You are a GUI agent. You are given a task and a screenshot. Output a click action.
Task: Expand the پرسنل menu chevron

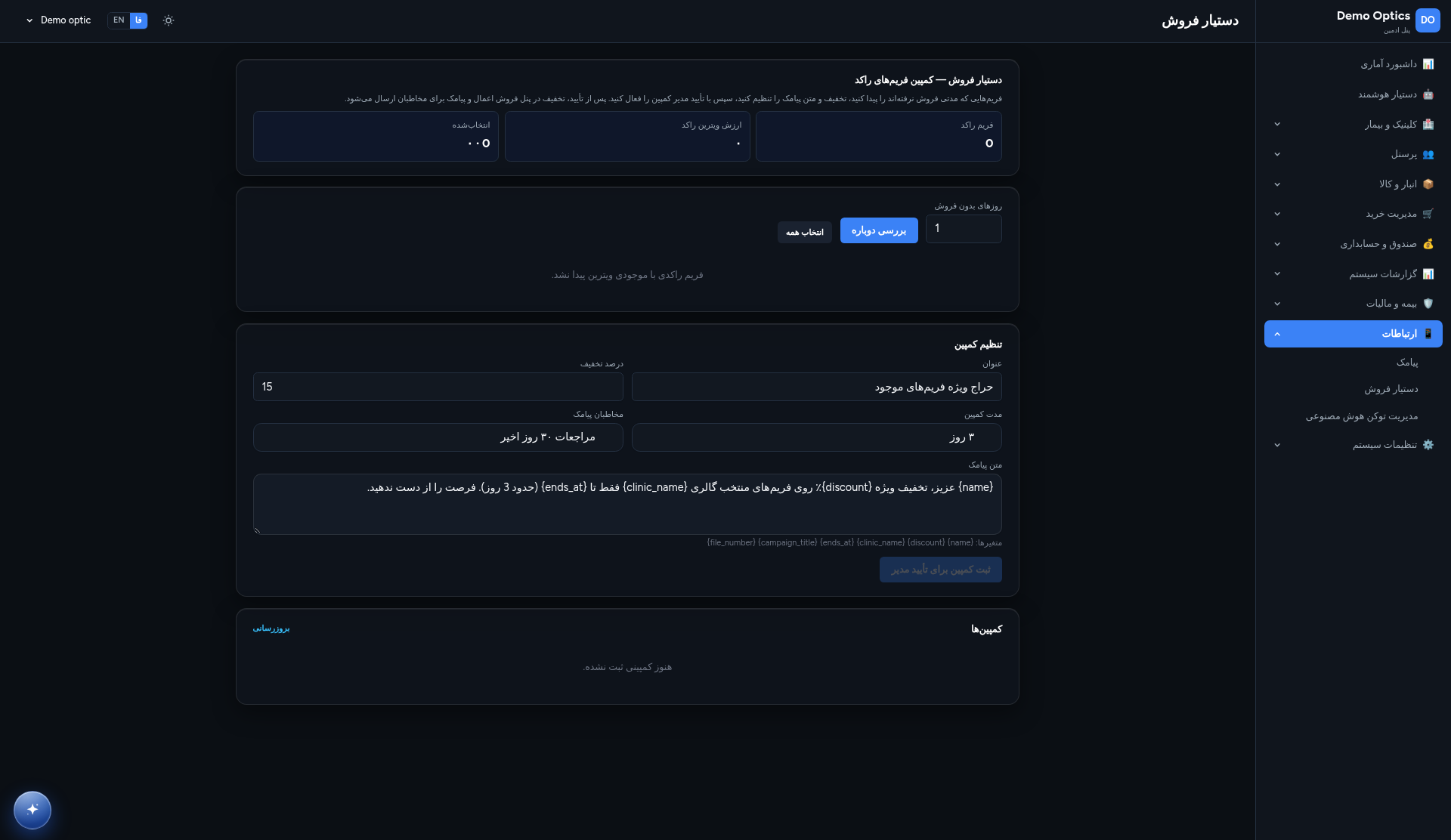(1277, 154)
